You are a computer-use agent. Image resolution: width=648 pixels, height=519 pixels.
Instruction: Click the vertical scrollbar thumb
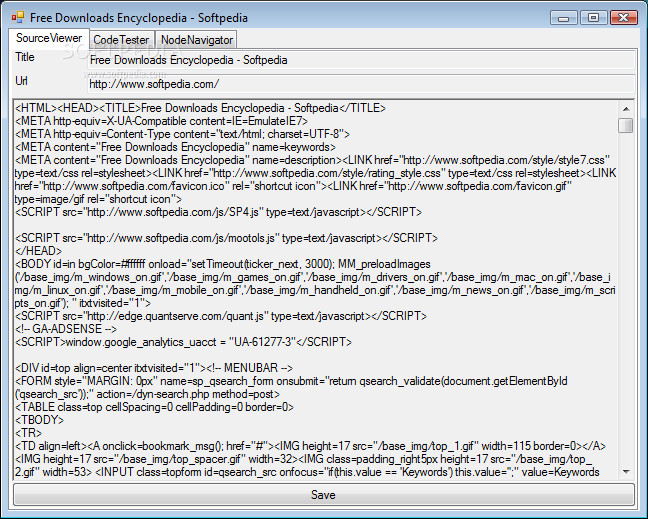click(x=626, y=125)
